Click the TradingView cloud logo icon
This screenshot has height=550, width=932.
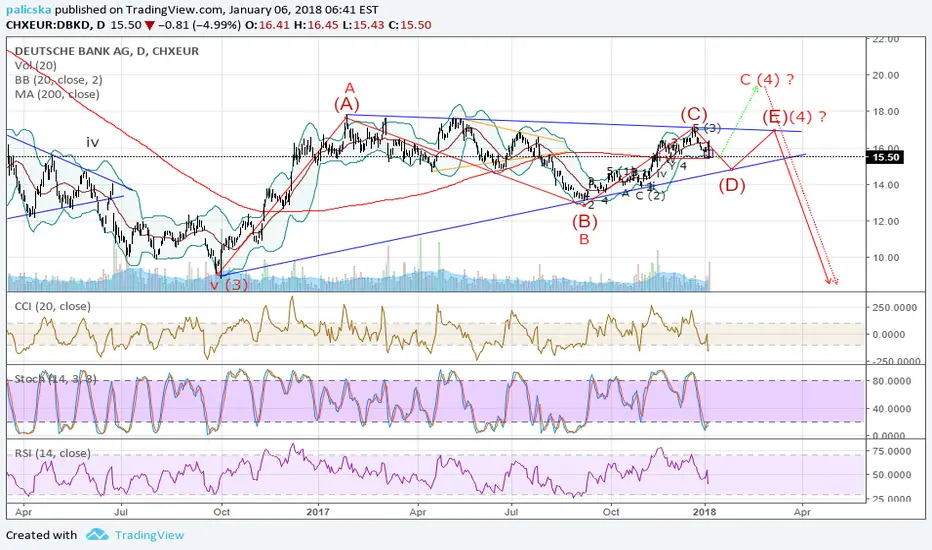(x=97, y=535)
